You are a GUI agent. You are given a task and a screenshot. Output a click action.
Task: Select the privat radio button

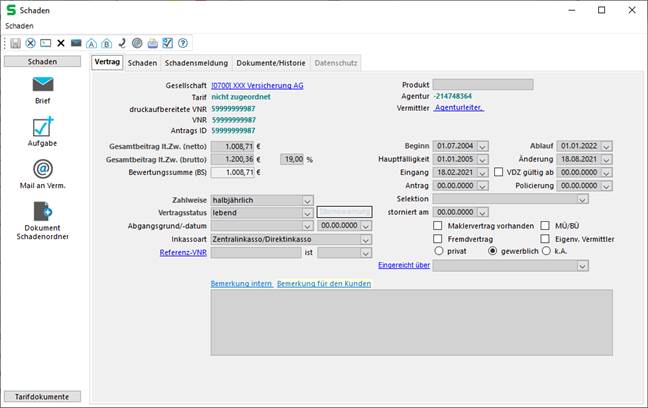(438, 252)
